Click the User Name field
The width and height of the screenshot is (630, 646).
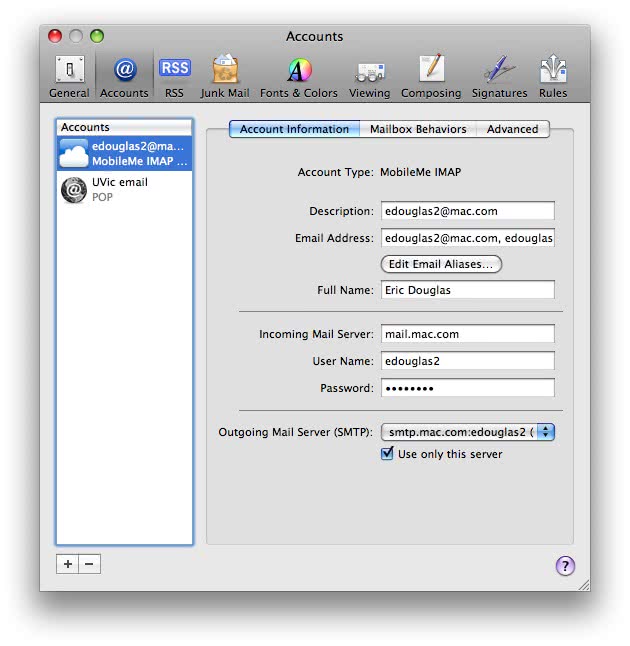click(468, 361)
